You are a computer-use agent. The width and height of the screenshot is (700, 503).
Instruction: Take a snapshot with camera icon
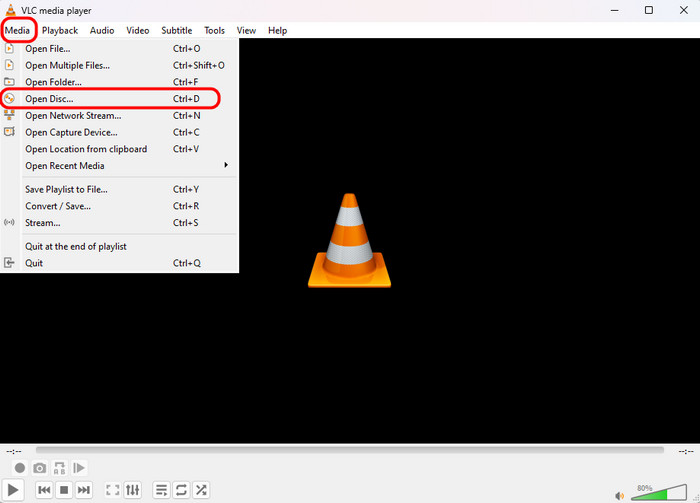point(39,468)
